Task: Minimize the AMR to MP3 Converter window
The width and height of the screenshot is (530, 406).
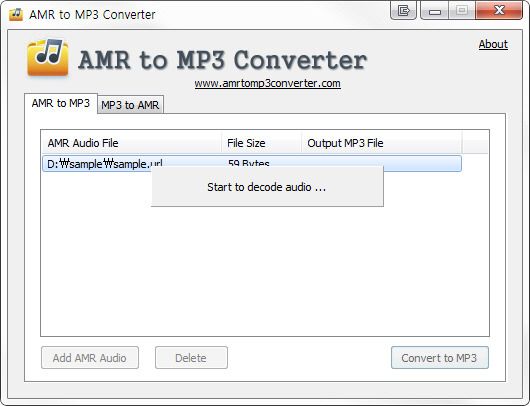Action: pos(435,10)
